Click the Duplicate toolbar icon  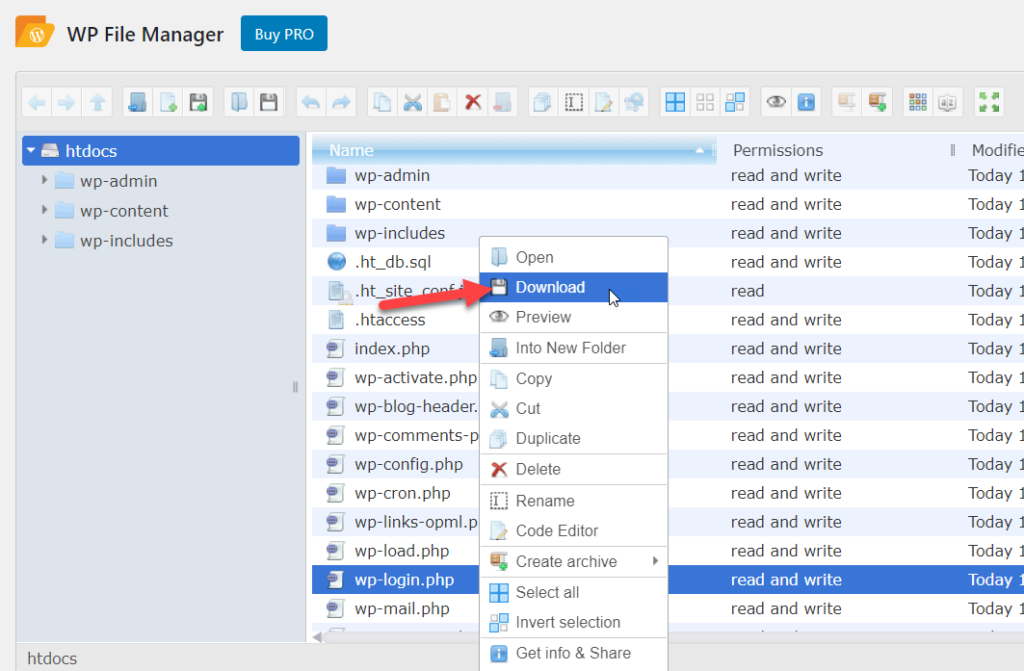pyautogui.click(x=543, y=103)
